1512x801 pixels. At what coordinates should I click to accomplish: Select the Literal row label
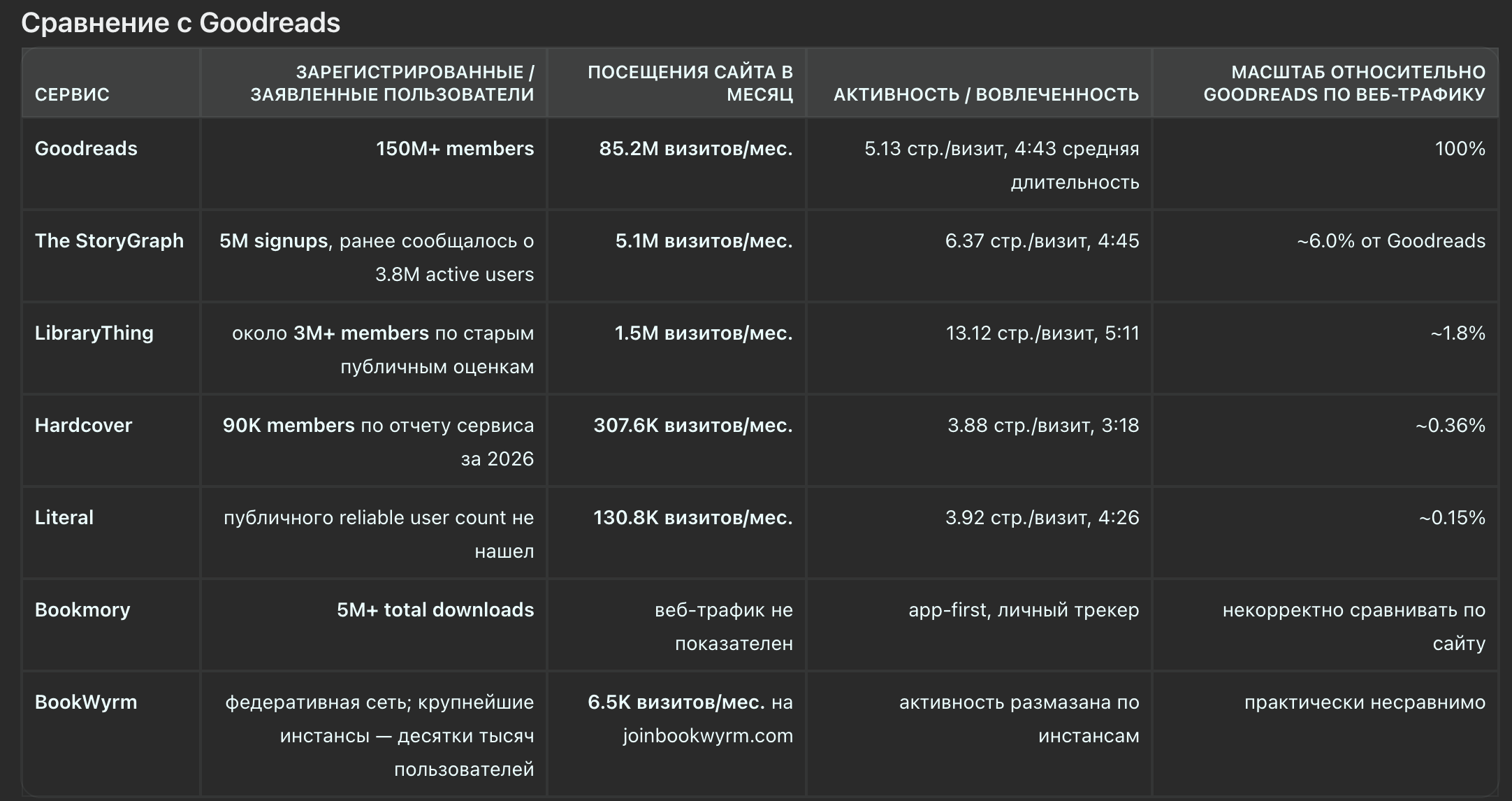64,518
